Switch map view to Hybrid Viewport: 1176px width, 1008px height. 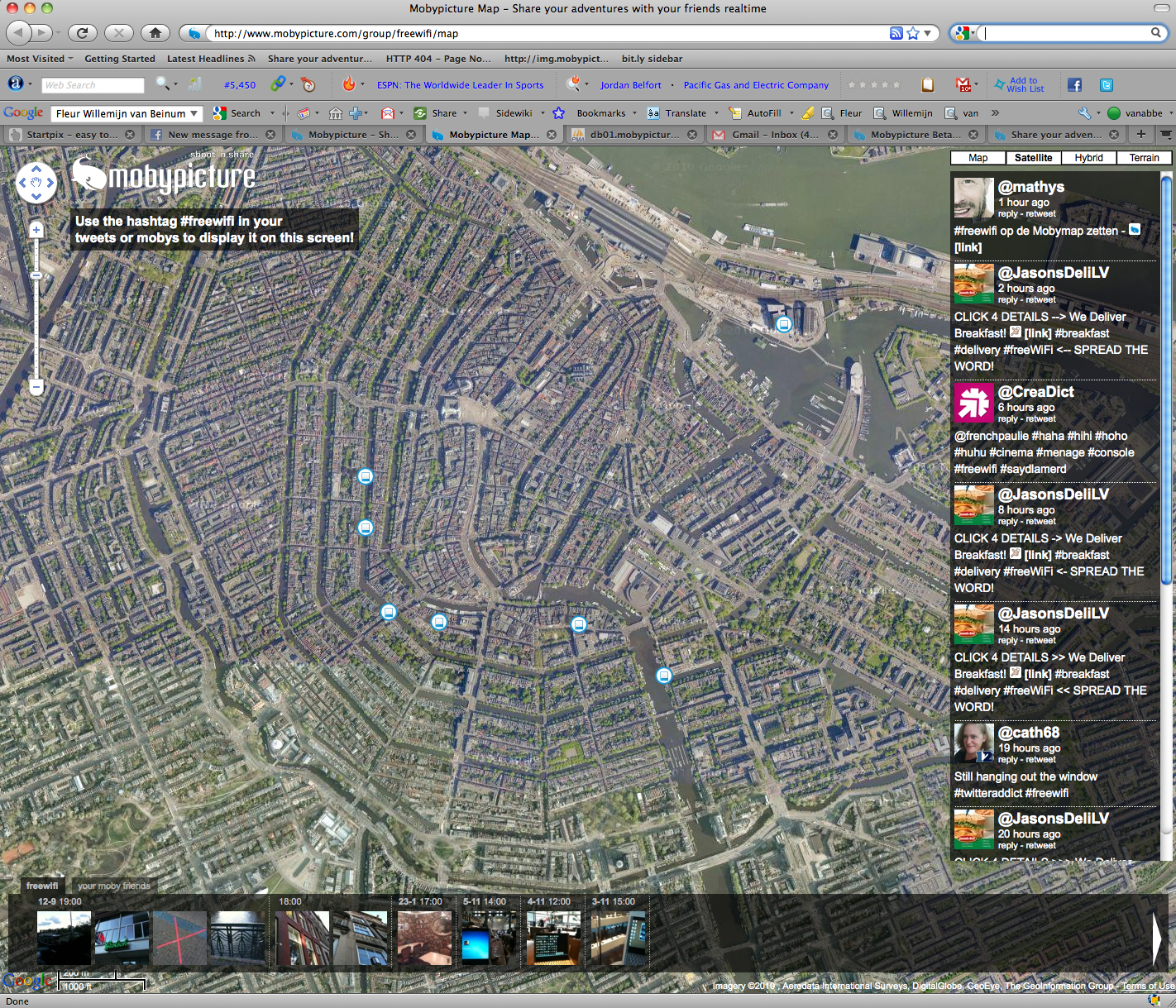(x=1088, y=158)
